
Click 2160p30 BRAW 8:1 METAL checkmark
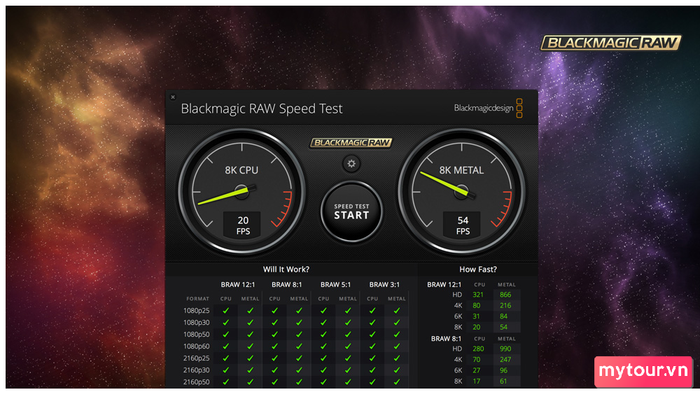coord(299,370)
